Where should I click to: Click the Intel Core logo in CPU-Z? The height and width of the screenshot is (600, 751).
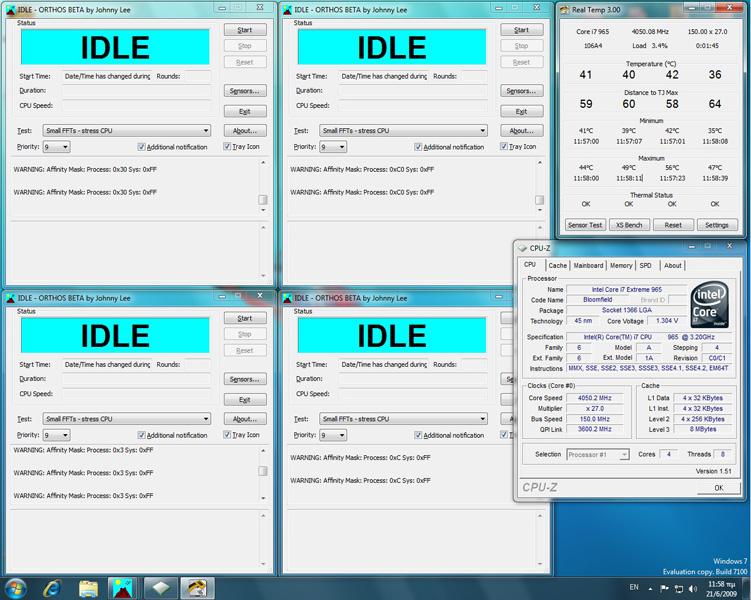(709, 305)
